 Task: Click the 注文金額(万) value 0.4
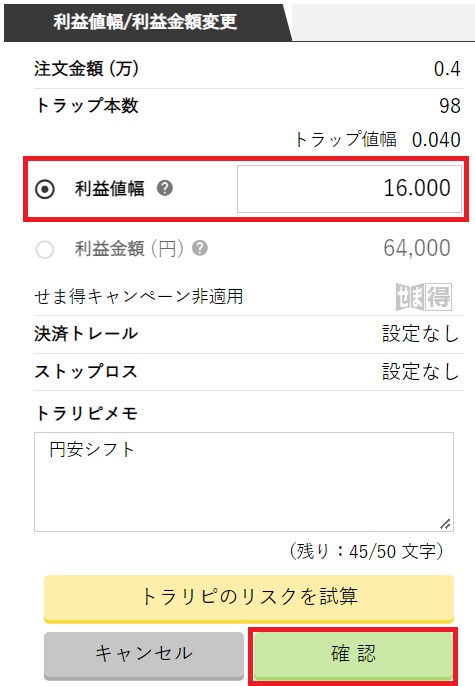click(x=447, y=69)
